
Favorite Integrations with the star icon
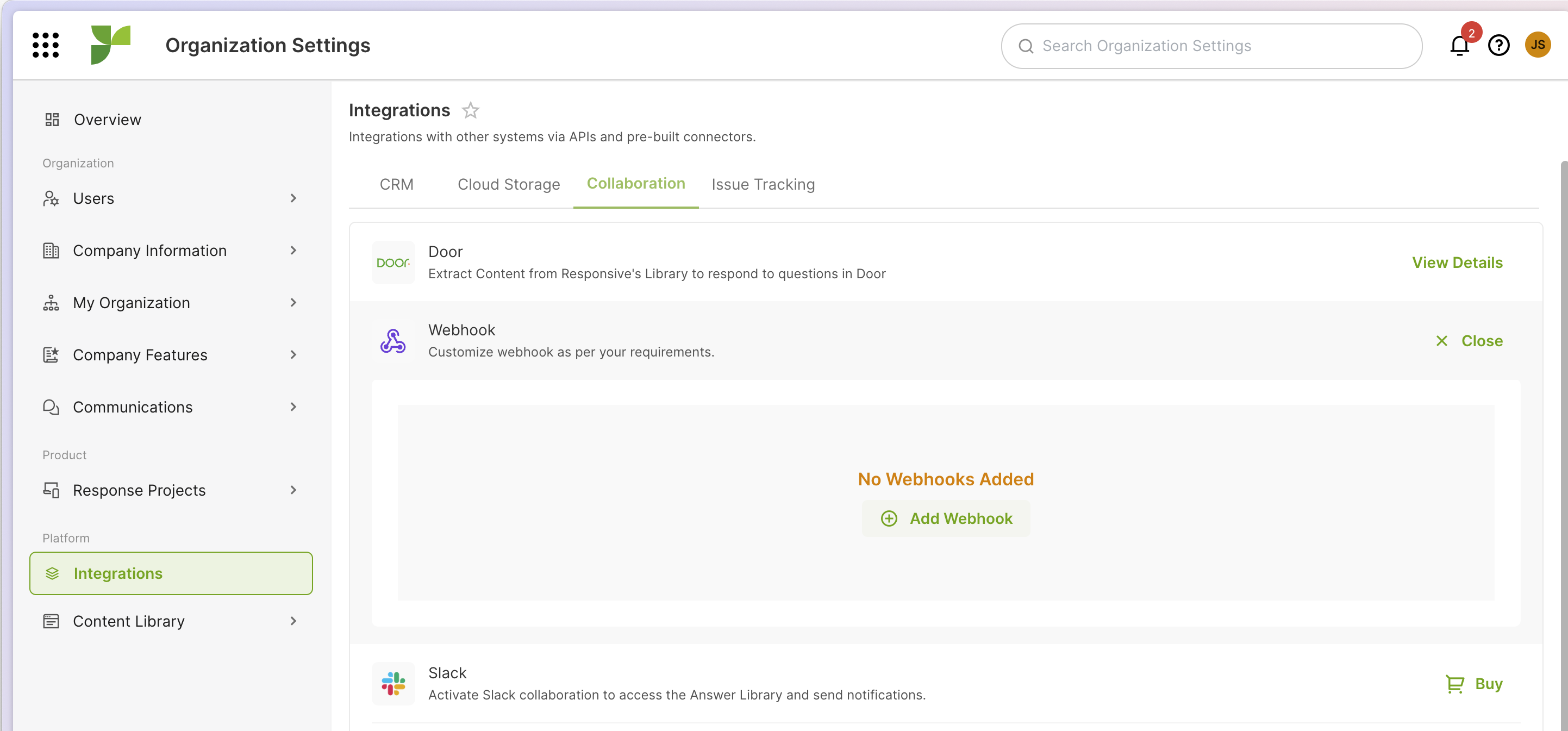point(471,110)
